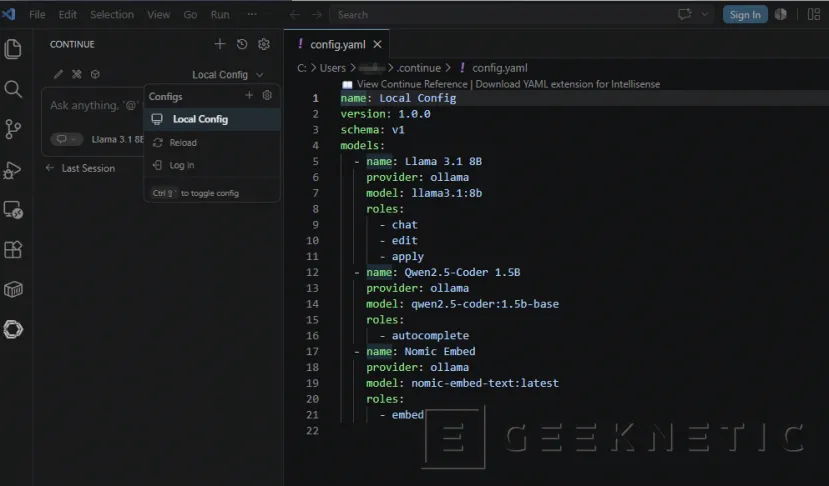The image size is (829, 486).
Task: Select the Llama 3.1 8B model selector
Action: [117, 139]
